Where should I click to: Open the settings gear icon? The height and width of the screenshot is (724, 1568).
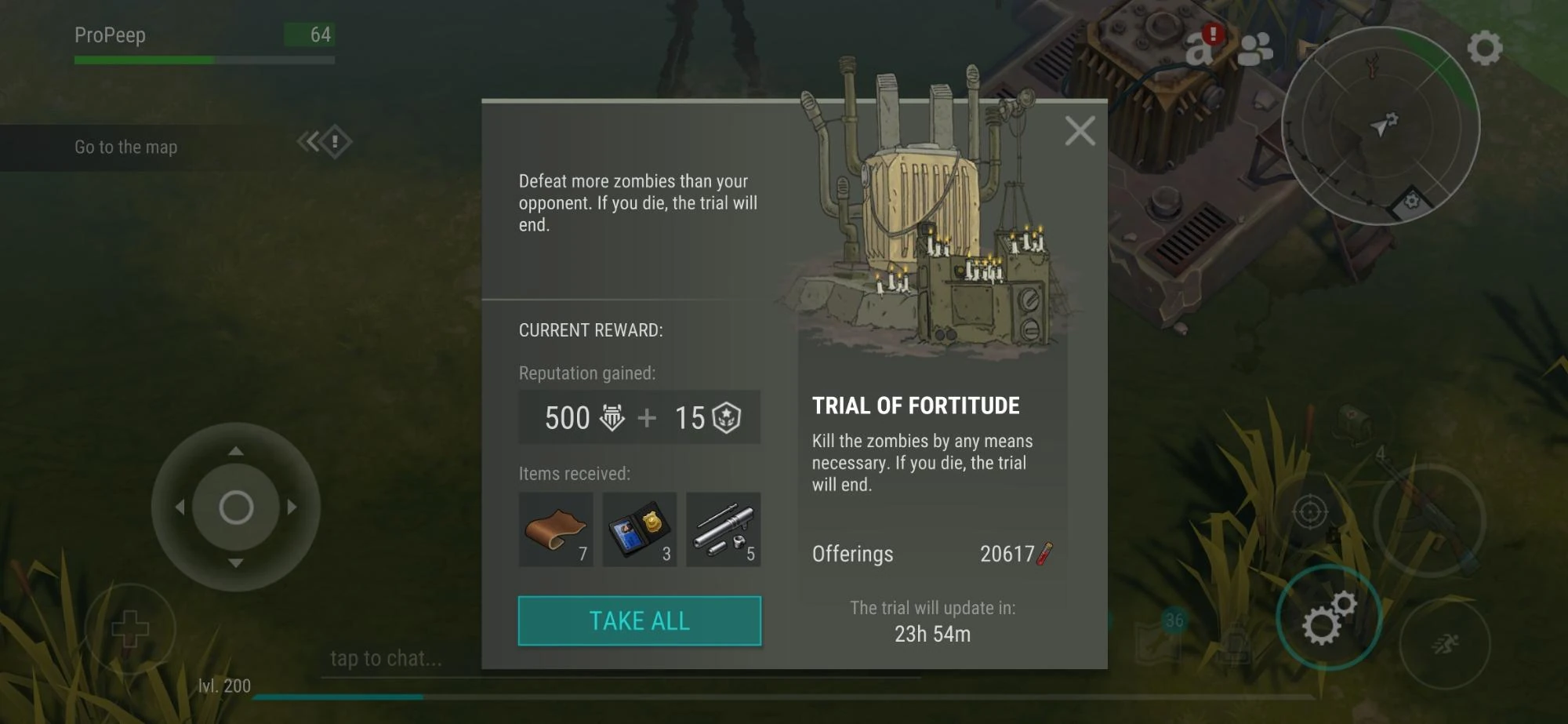(1484, 49)
